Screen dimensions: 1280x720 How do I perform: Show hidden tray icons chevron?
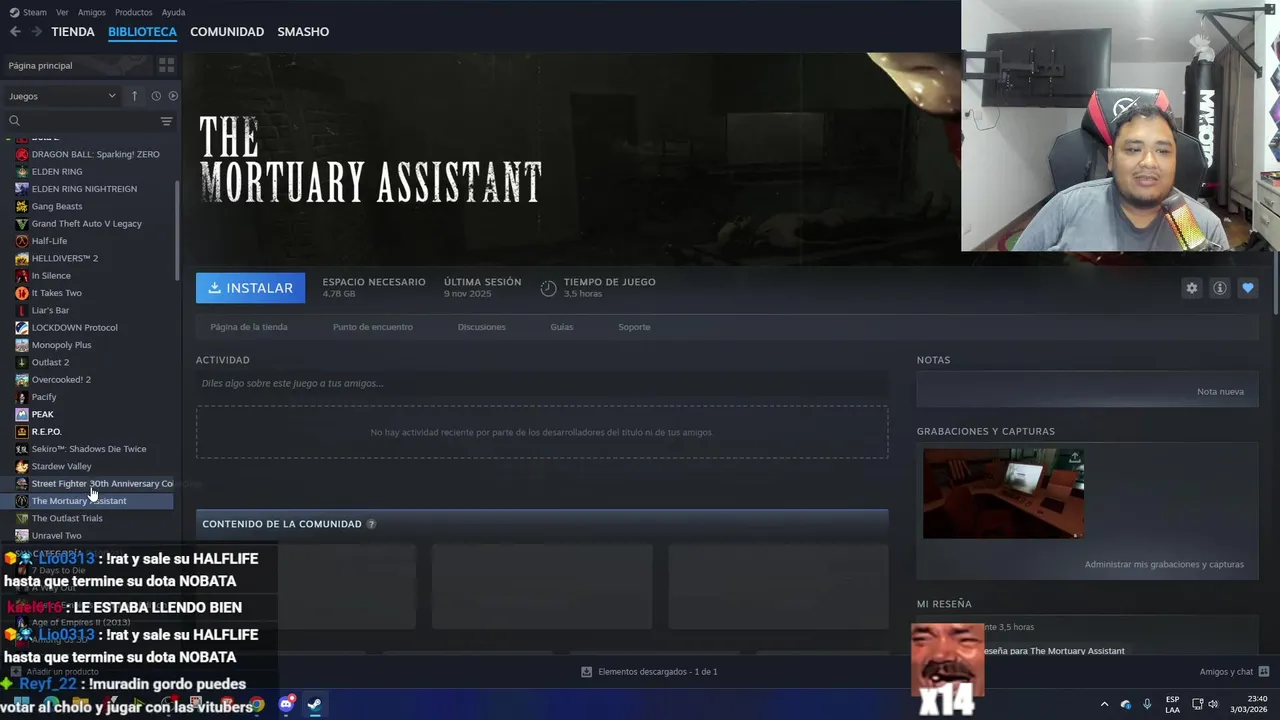[1104, 704]
